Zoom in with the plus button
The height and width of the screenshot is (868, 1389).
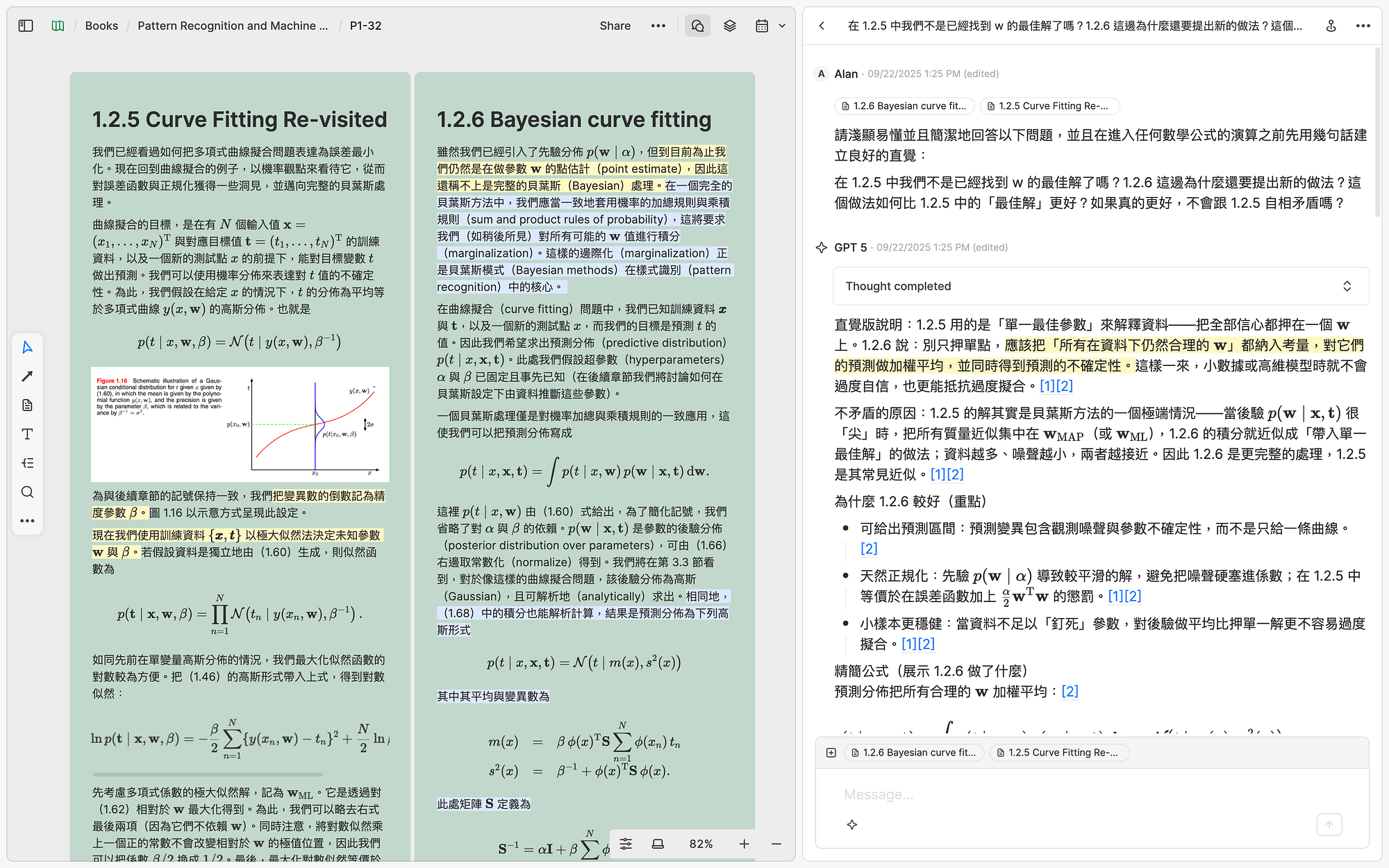[744, 844]
